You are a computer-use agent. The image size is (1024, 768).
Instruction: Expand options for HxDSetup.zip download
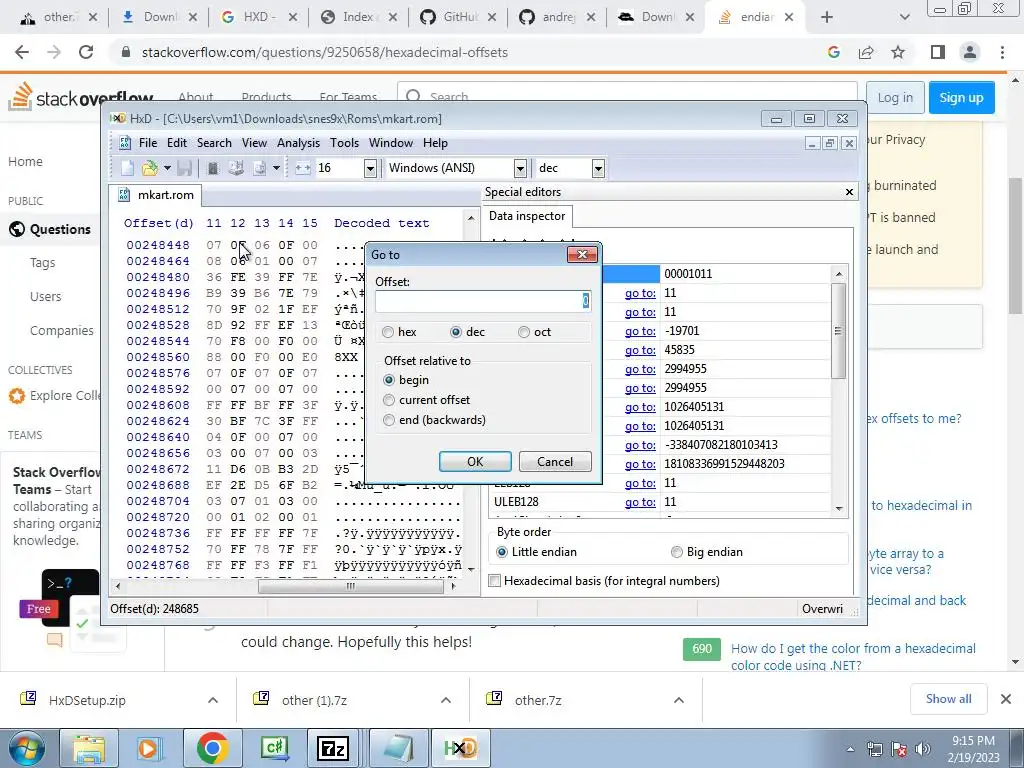point(213,700)
